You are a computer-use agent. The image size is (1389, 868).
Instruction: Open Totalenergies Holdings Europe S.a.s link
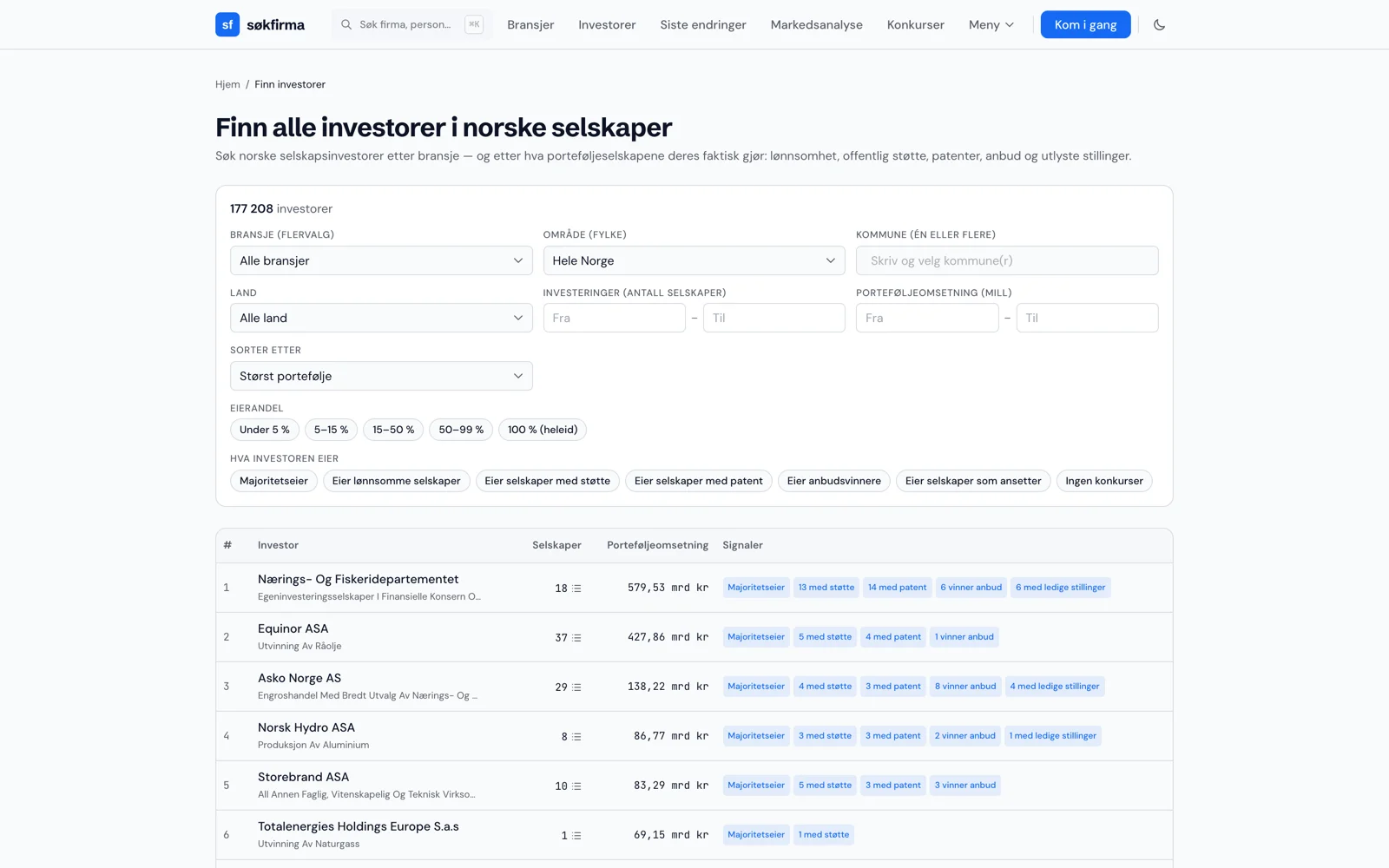(359, 826)
